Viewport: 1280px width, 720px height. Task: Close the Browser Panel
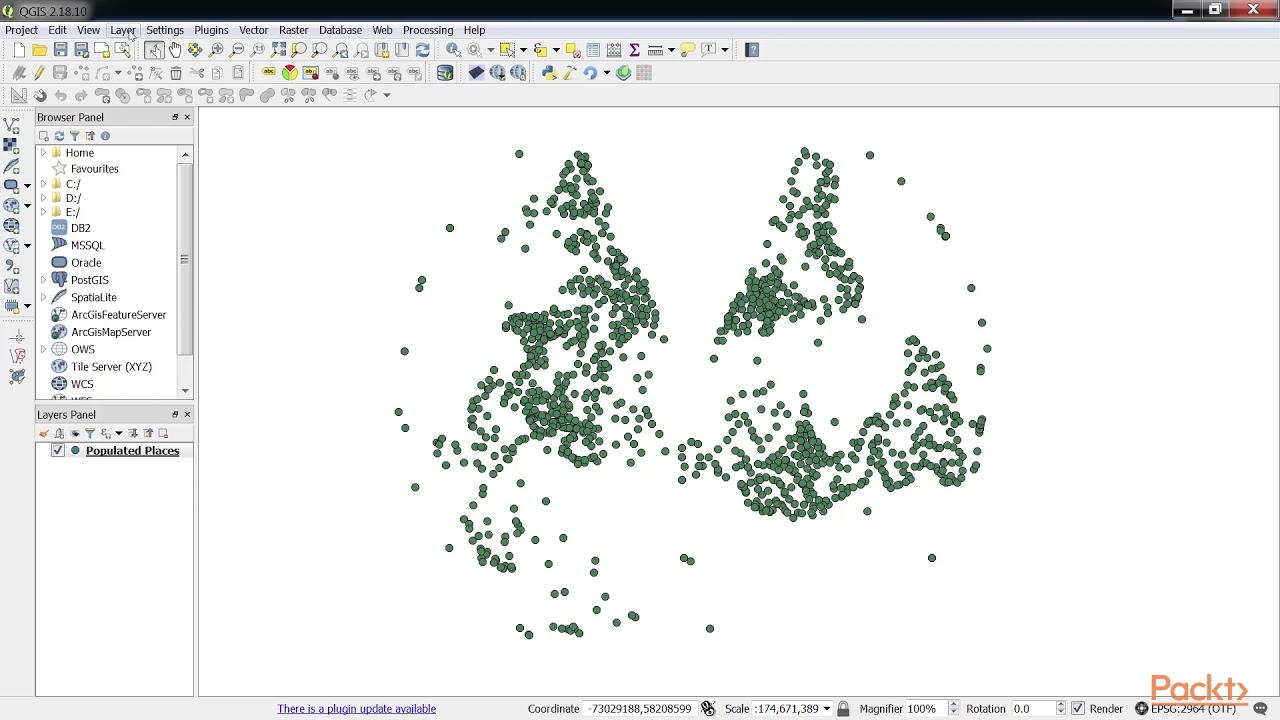pos(187,117)
